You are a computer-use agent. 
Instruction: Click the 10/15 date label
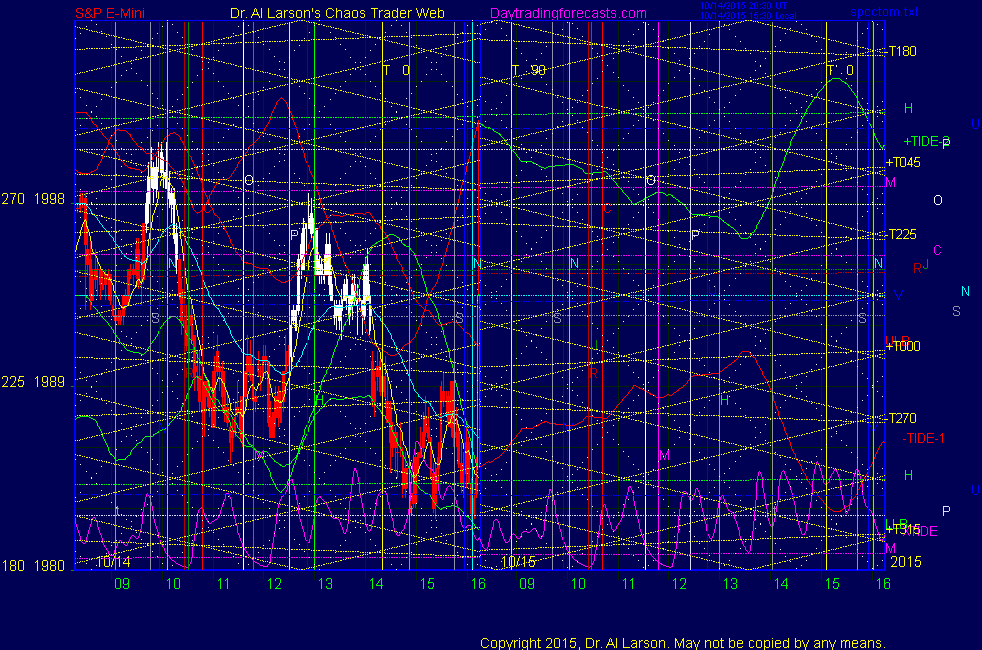518,562
